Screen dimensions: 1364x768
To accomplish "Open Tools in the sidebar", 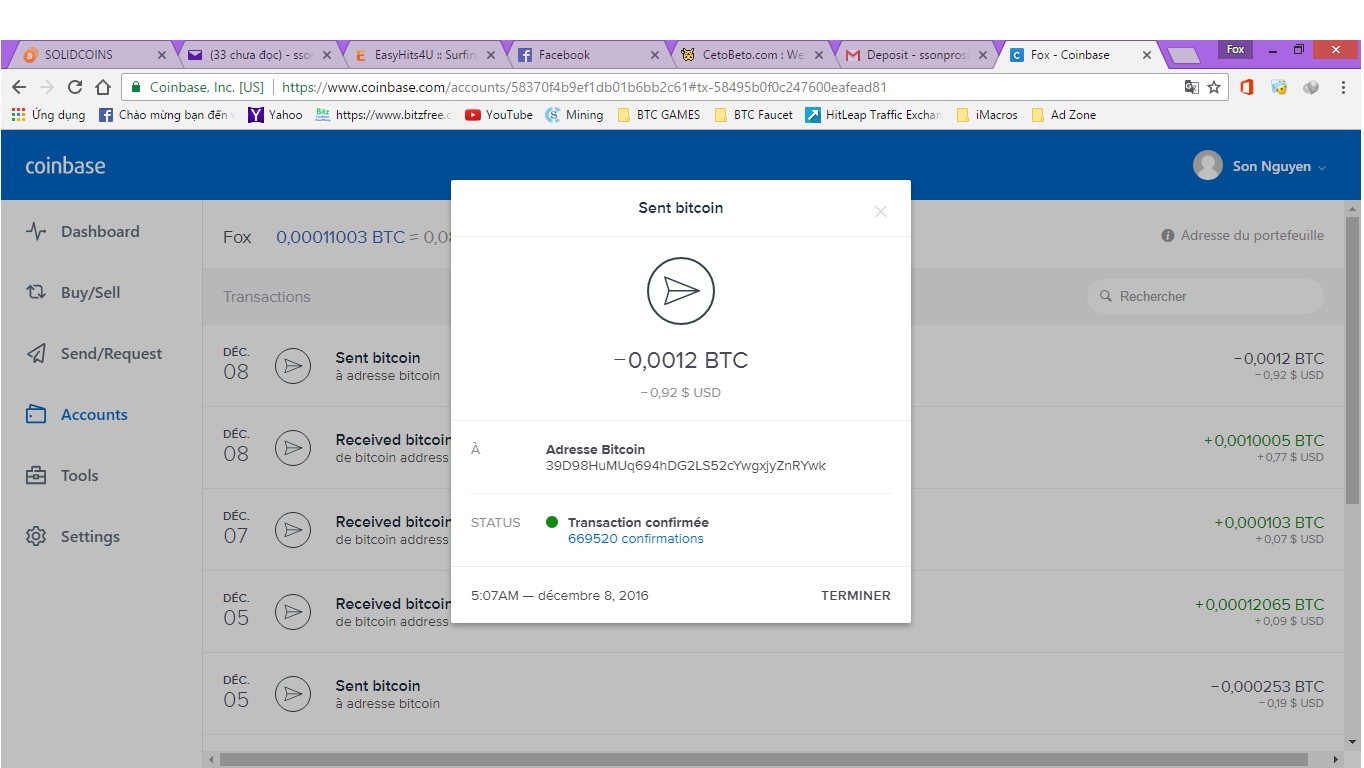I will pyautogui.click(x=79, y=476).
